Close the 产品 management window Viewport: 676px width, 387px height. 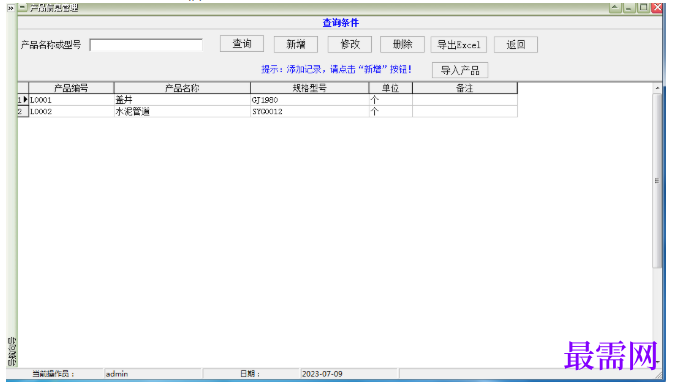[x=657, y=7]
